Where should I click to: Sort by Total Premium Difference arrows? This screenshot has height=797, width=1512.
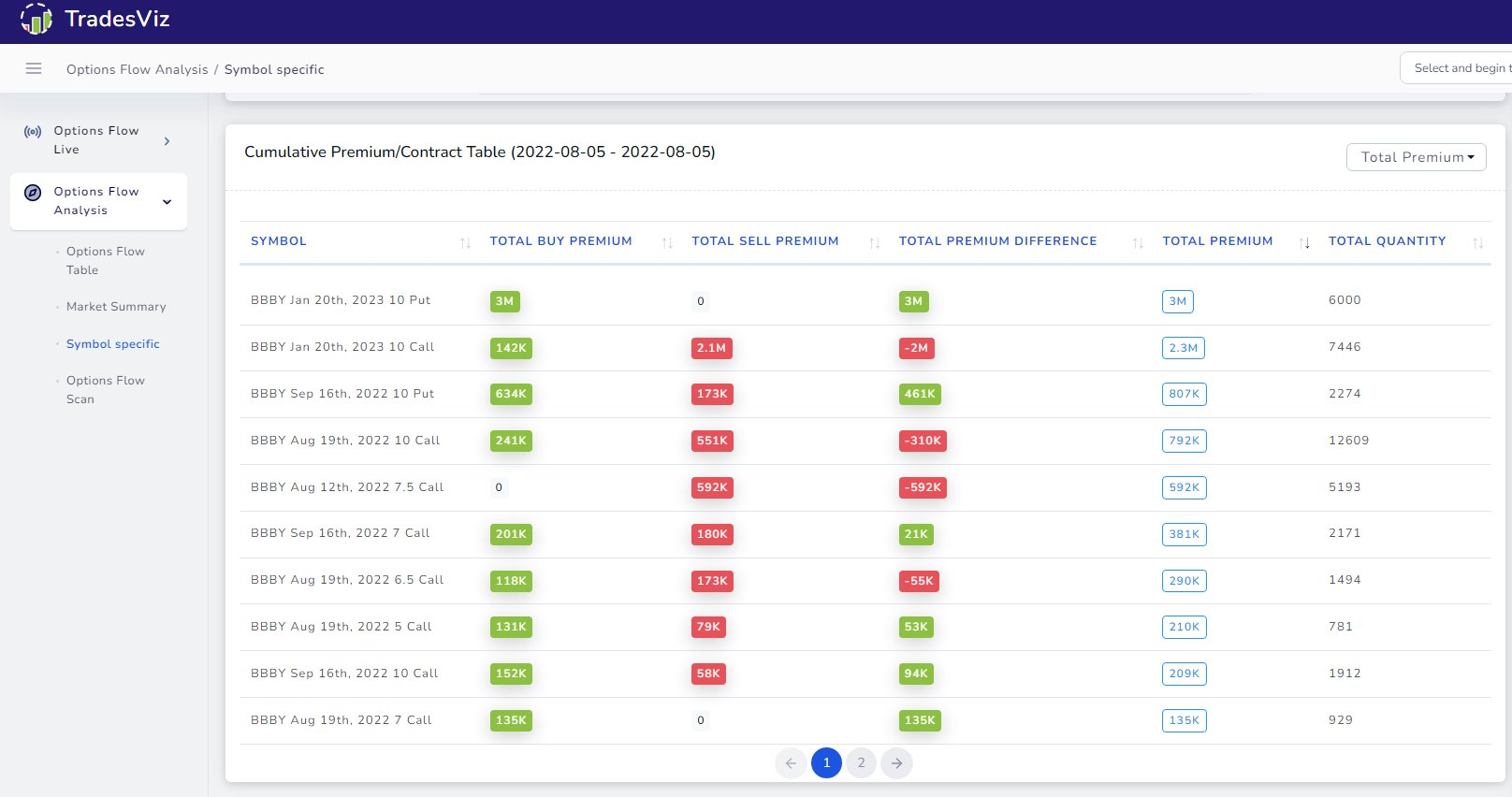[1139, 243]
